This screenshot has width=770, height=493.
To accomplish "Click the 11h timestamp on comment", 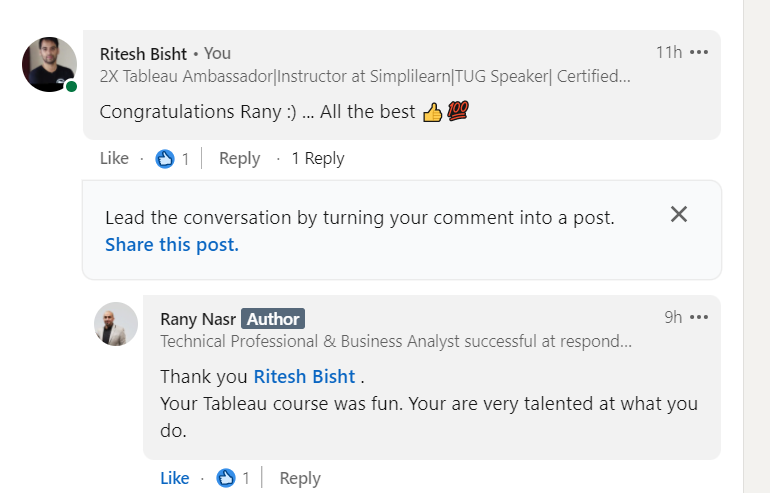I will click(668, 52).
